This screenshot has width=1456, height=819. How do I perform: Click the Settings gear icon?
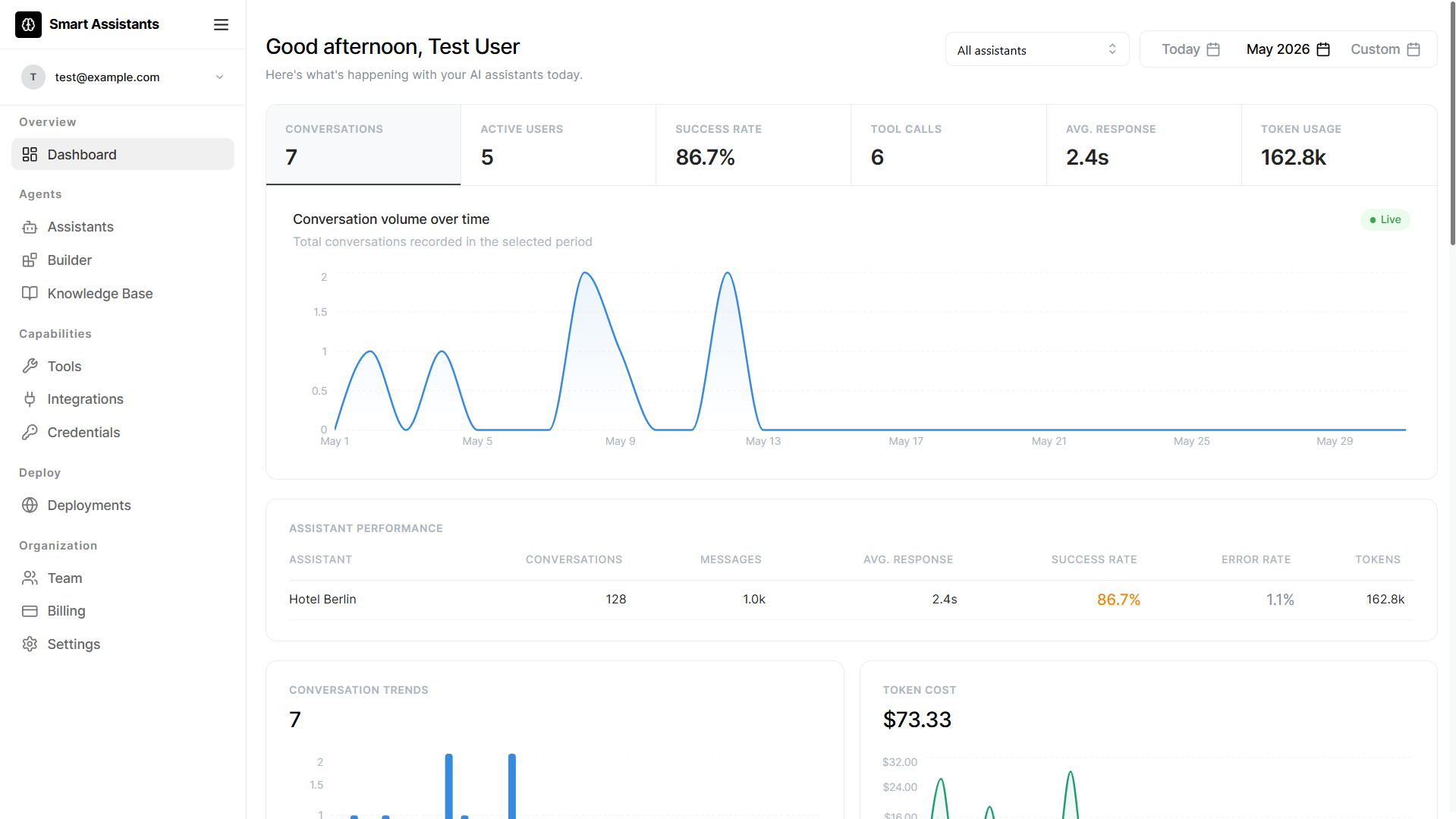30,644
